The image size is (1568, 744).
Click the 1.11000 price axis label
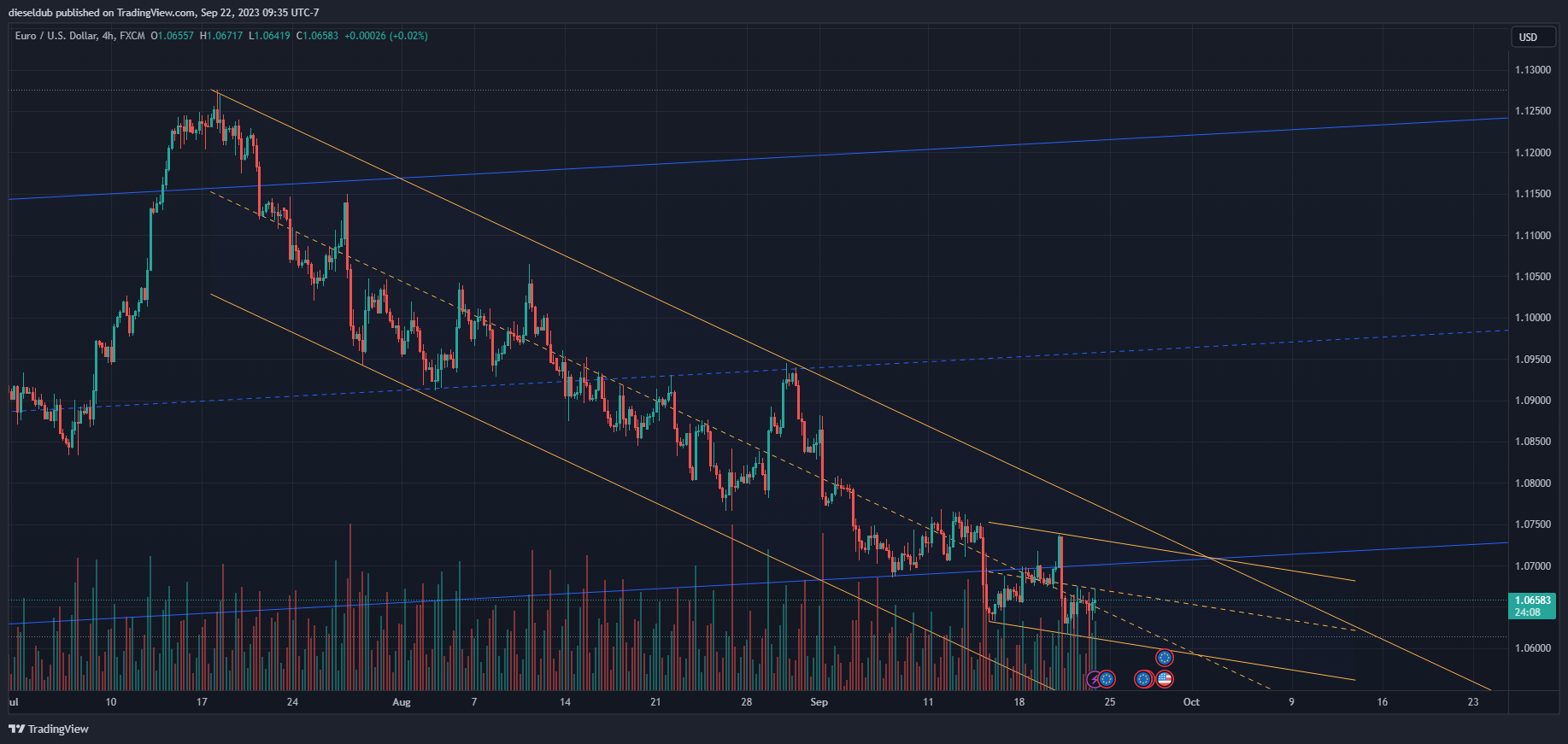pyautogui.click(x=1532, y=235)
